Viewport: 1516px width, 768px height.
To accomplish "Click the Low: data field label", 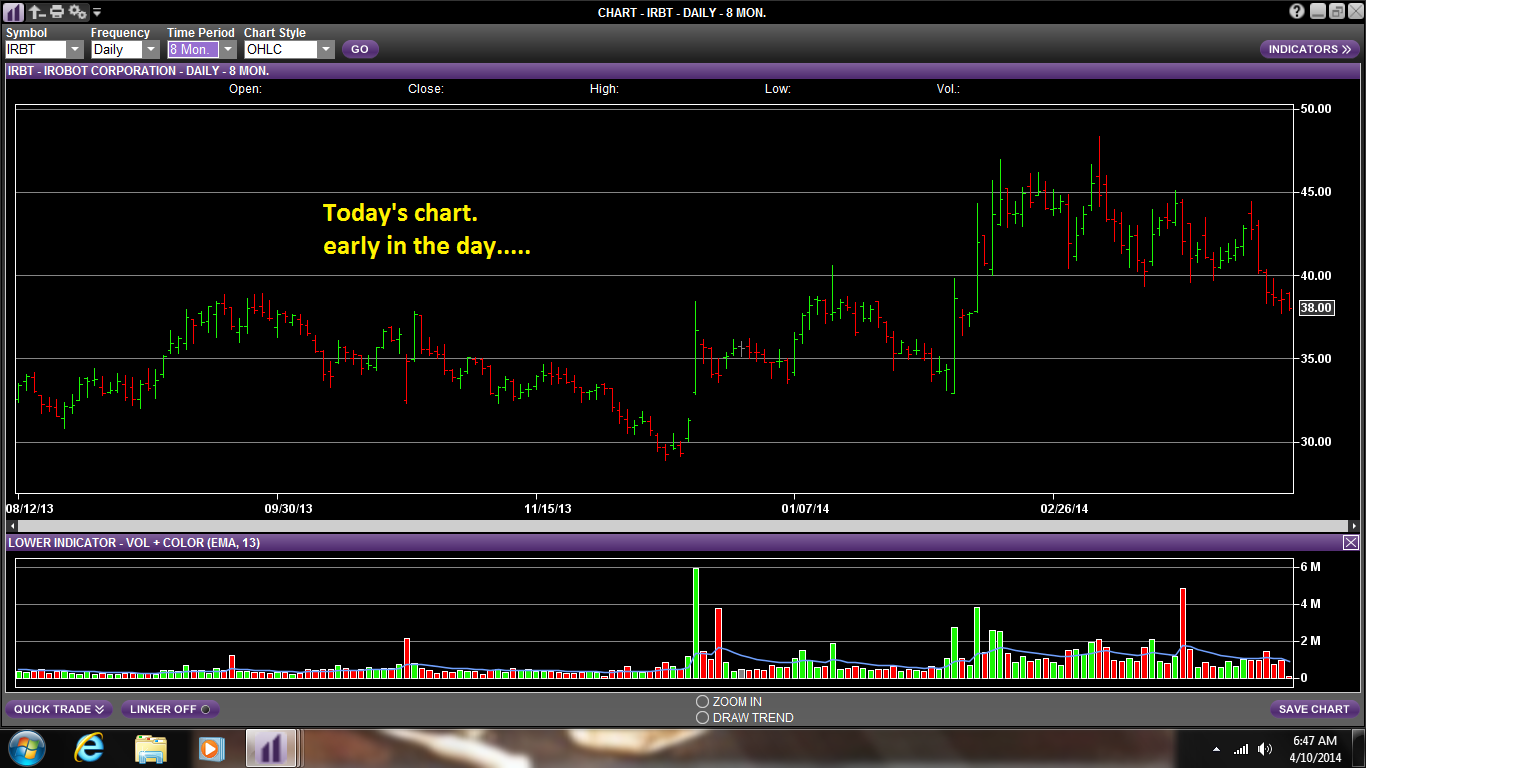I will tap(778, 89).
